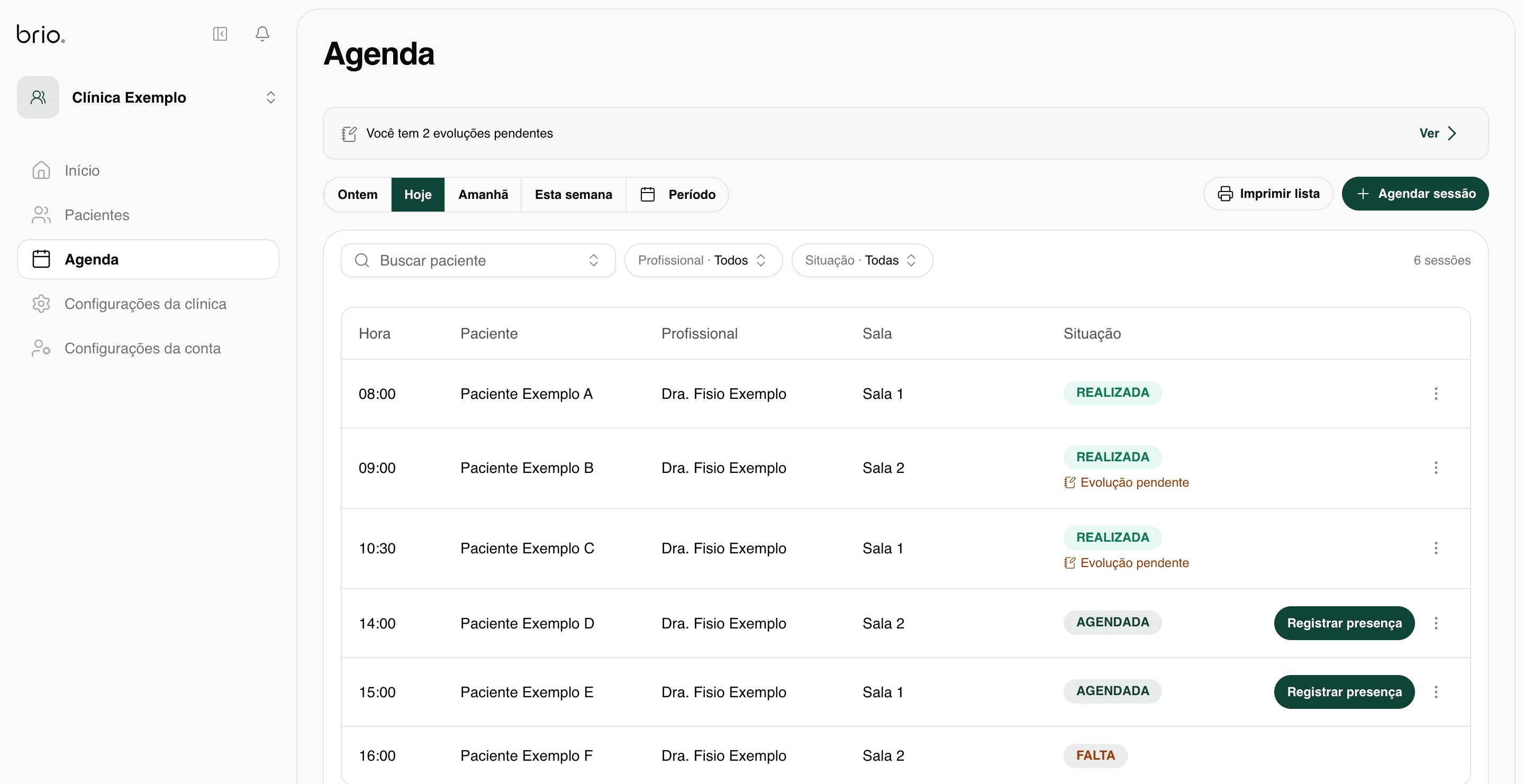Image resolution: width=1524 pixels, height=784 pixels.
Task: Select the Hoje tab
Action: click(x=418, y=195)
